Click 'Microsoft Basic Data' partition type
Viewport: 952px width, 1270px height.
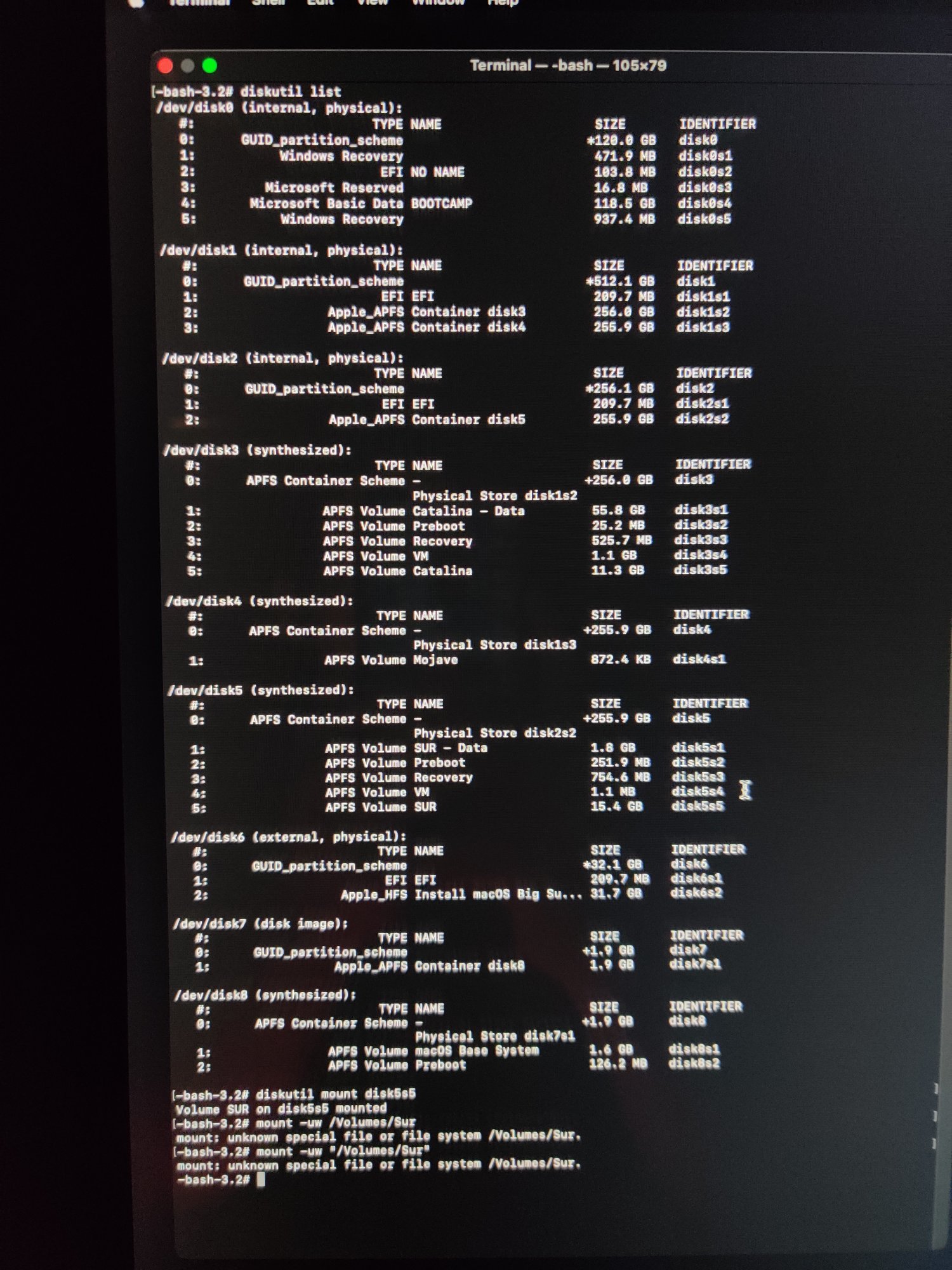[326, 203]
